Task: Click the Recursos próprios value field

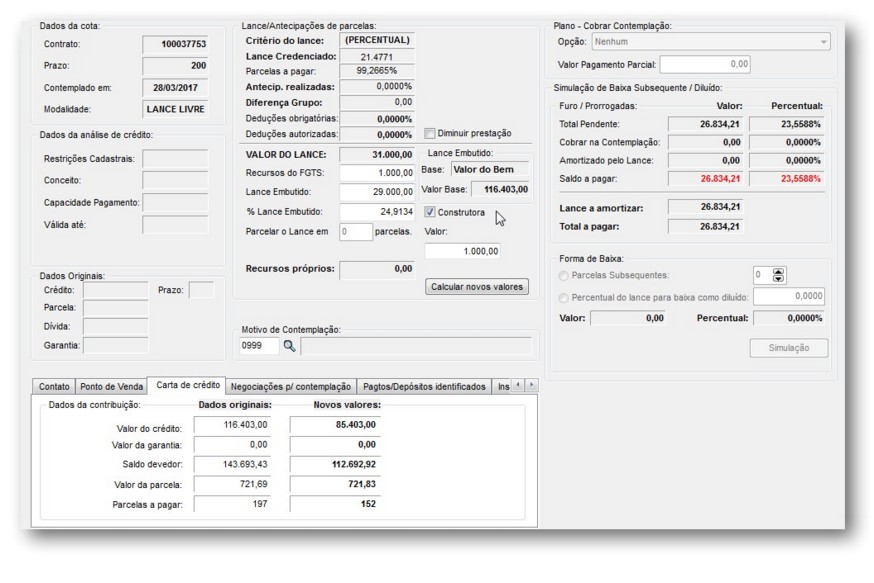Action: [x=377, y=270]
